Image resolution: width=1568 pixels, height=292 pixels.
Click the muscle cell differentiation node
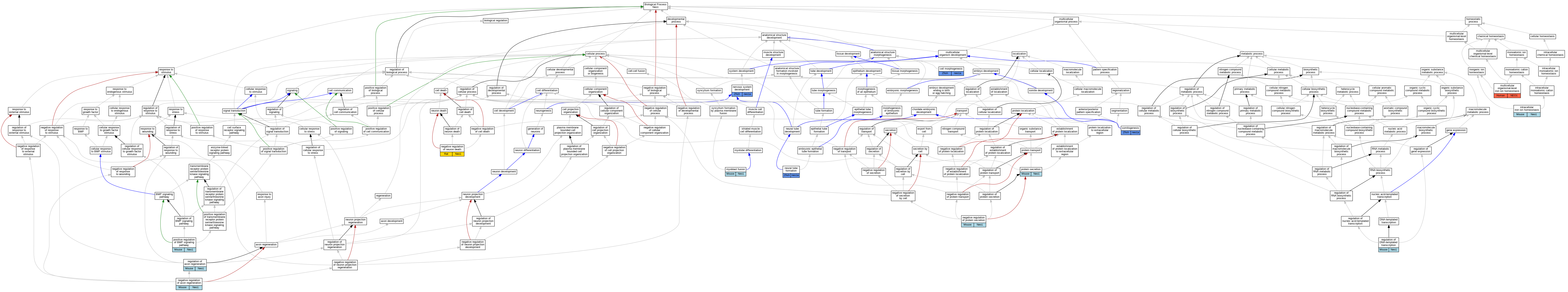click(x=755, y=111)
